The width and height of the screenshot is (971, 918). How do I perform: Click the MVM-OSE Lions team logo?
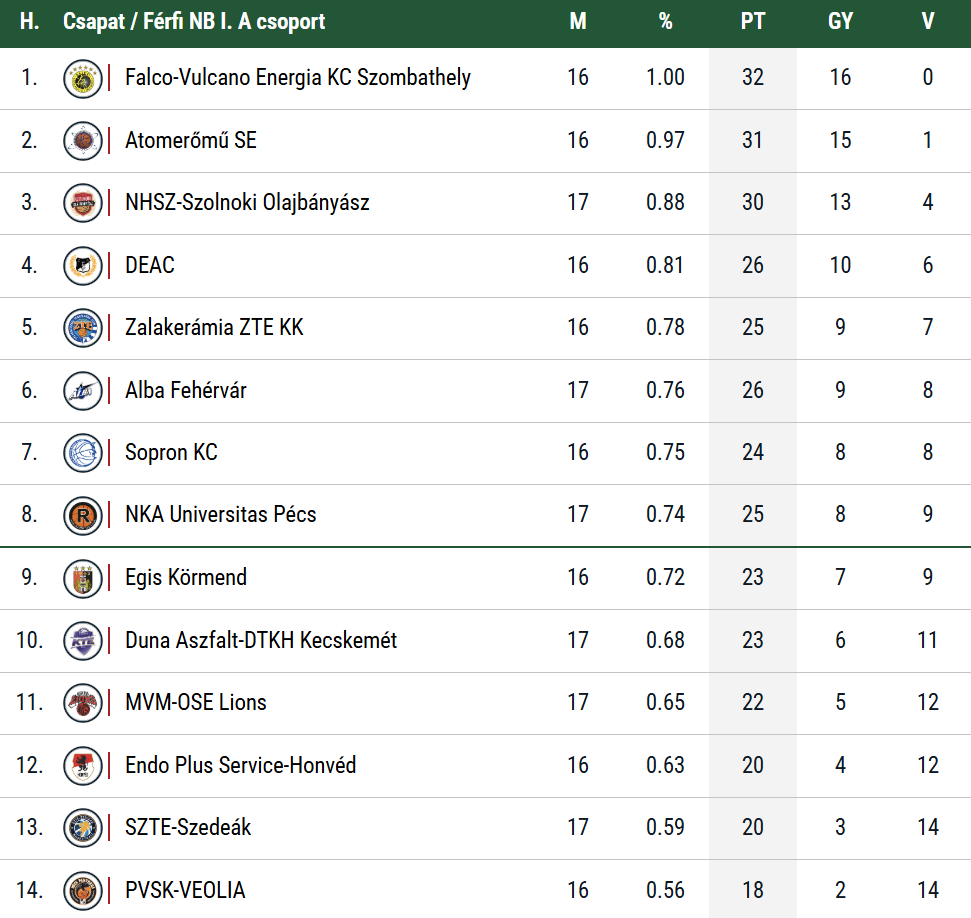[82, 703]
